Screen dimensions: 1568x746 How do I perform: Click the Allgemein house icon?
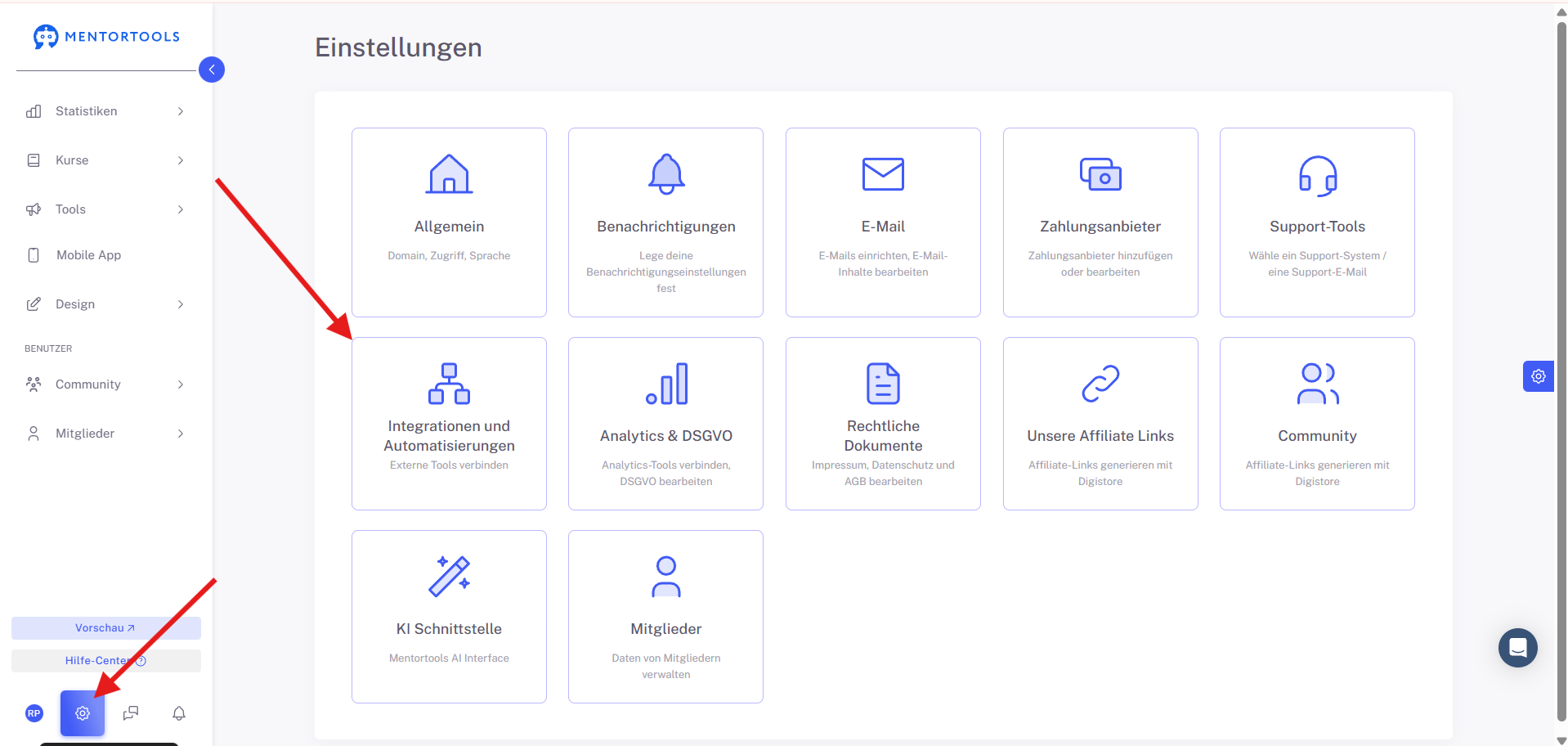coord(449,173)
